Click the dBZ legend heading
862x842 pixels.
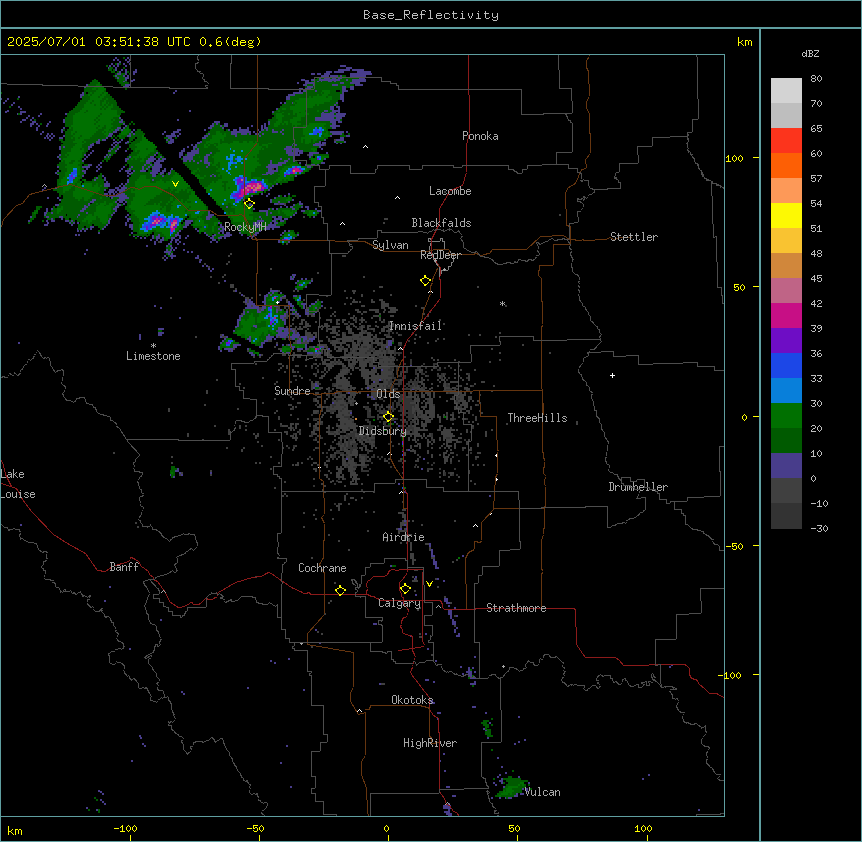(810, 53)
